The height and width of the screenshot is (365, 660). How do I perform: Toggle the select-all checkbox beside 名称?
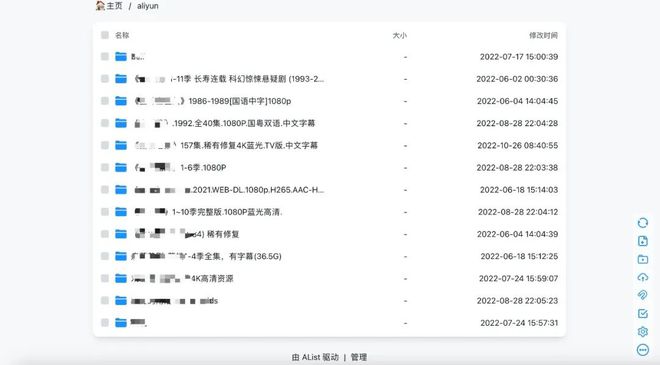(105, 35)
